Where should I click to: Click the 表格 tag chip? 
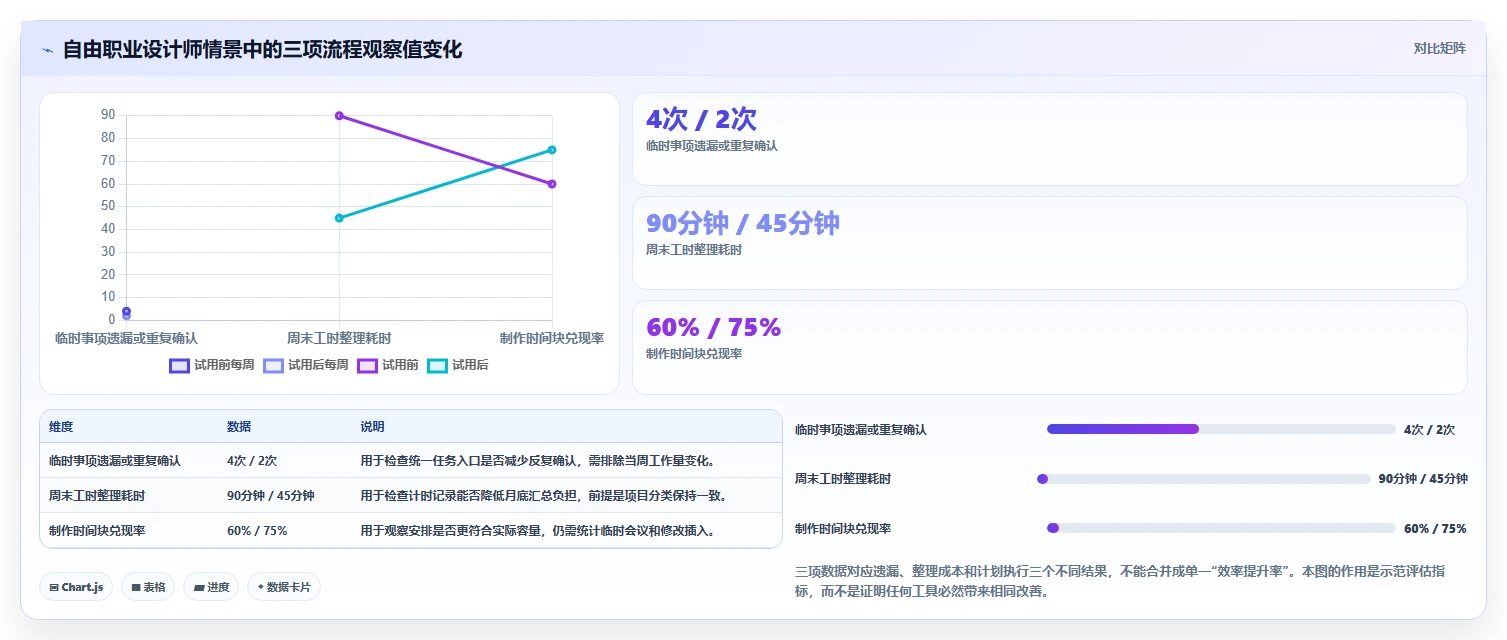point(148,587)
